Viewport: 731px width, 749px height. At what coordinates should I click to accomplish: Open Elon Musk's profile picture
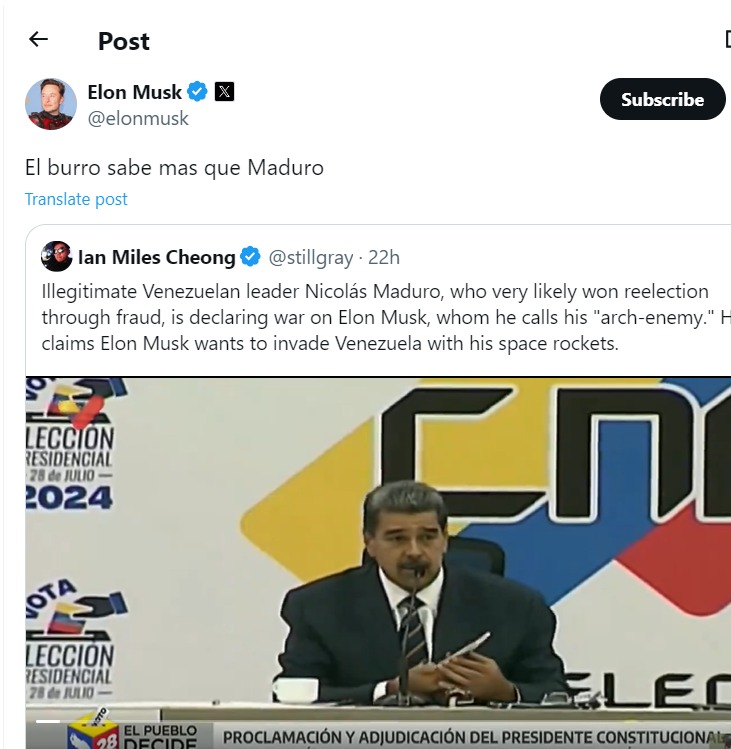(51, 104)
